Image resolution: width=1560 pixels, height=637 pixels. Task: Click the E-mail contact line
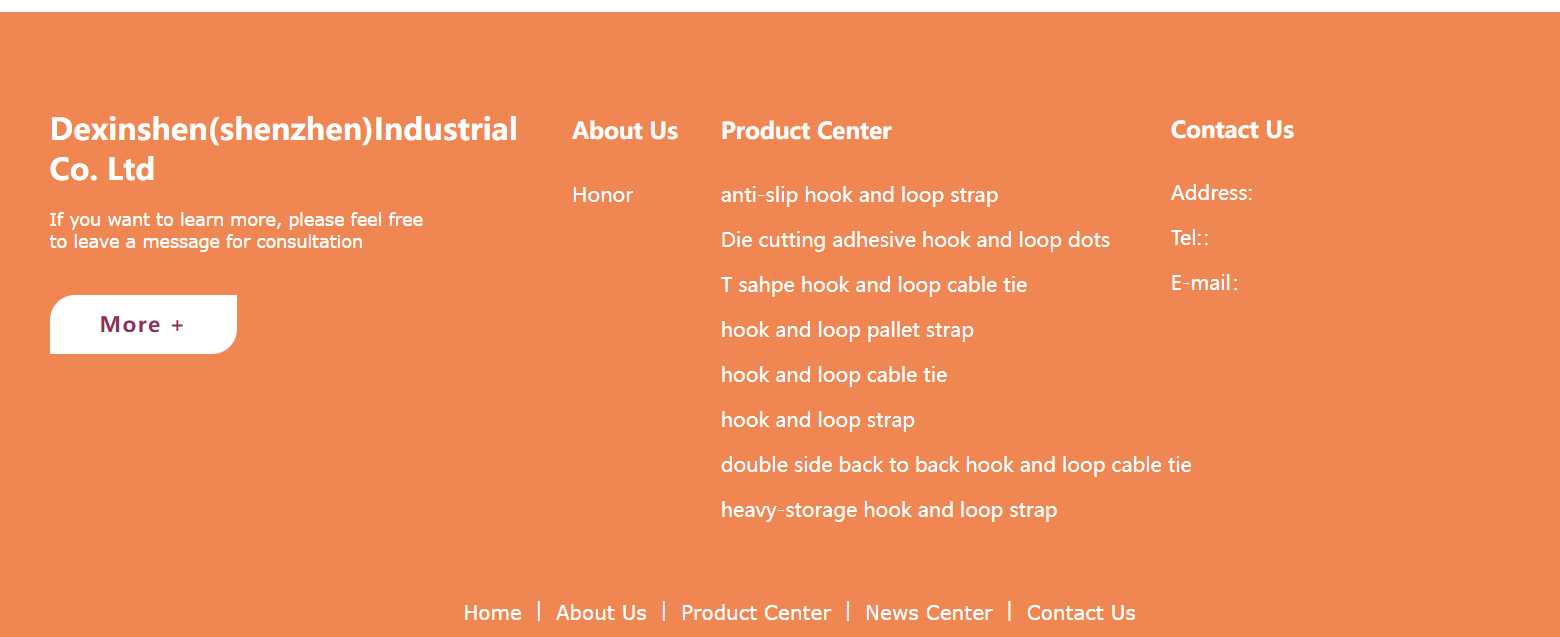1205,283
